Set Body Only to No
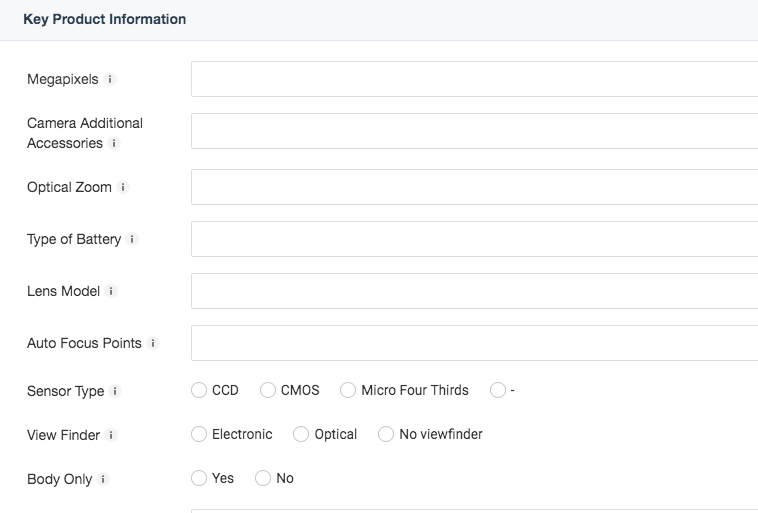 point(263,479)
